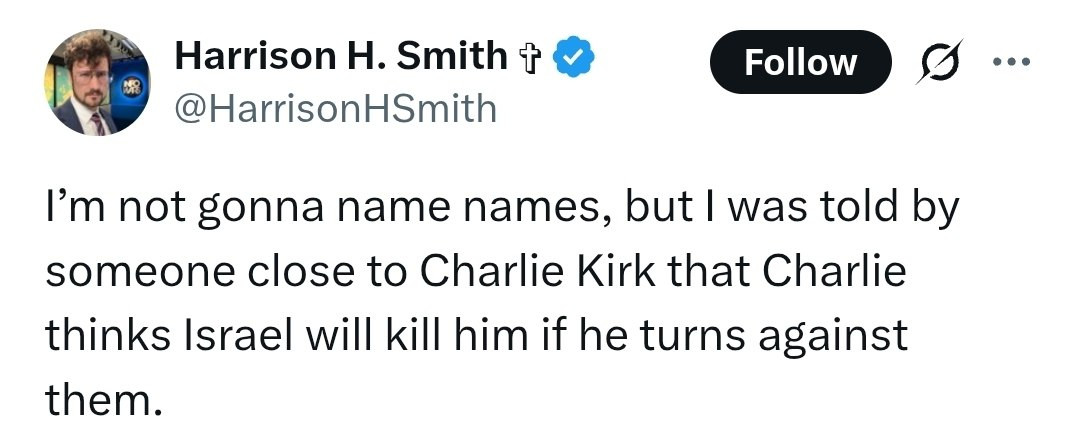Image resolution: width=1080 pixels, height=437 pixels.
Task: Open the @HarrisonHSmith handle link
Action: (x=336, y=107)
